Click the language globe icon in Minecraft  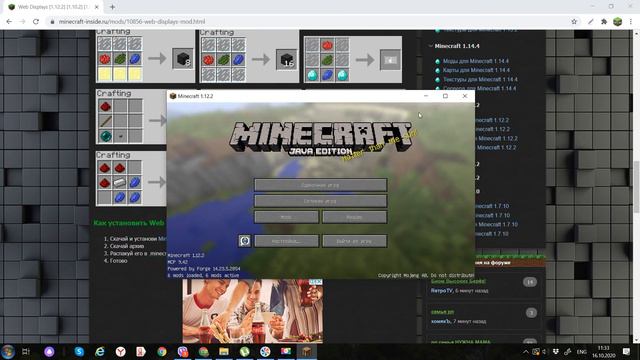[x=244, y=241]
